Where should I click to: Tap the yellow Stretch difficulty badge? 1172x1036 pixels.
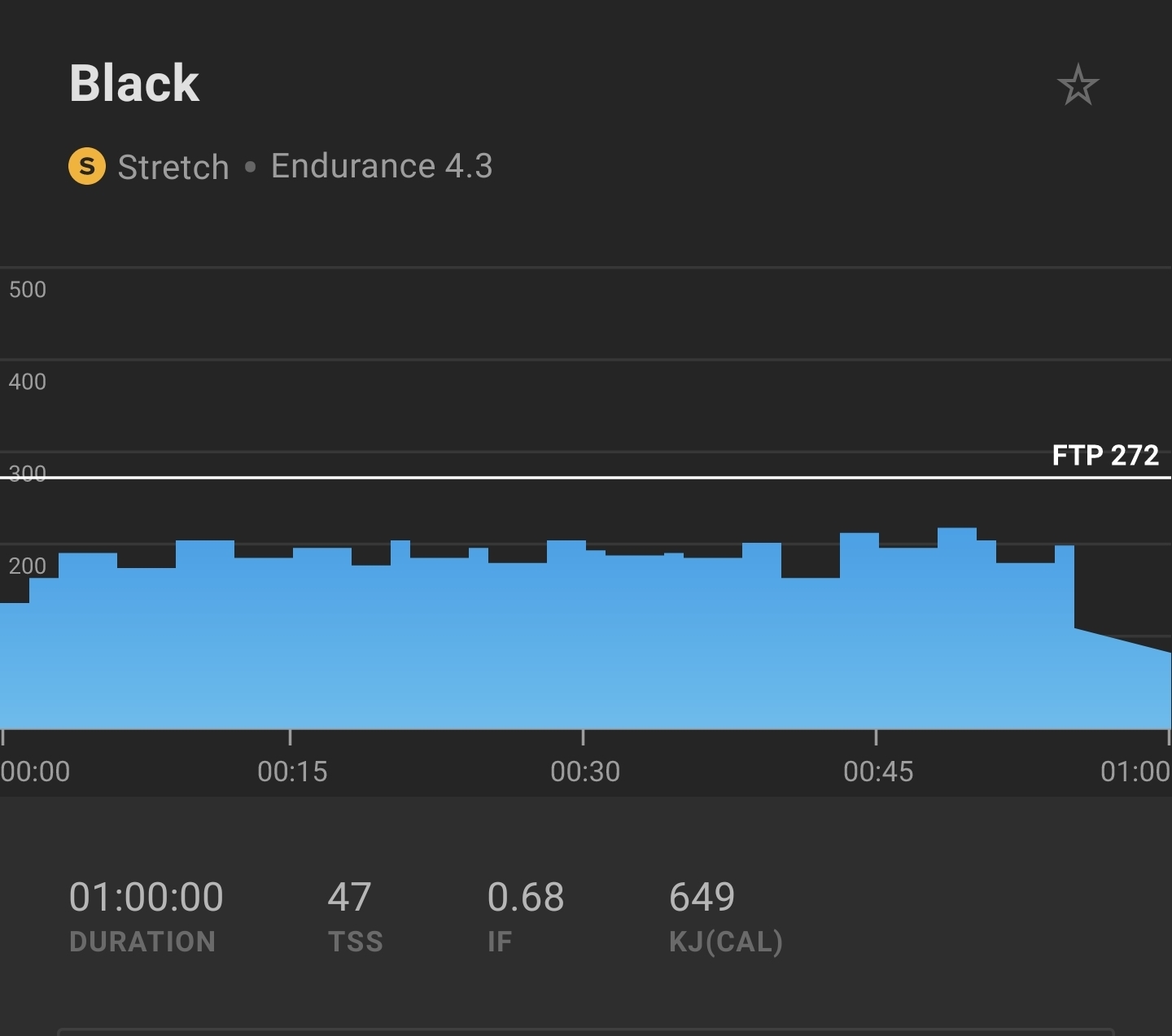pos(87,166)
